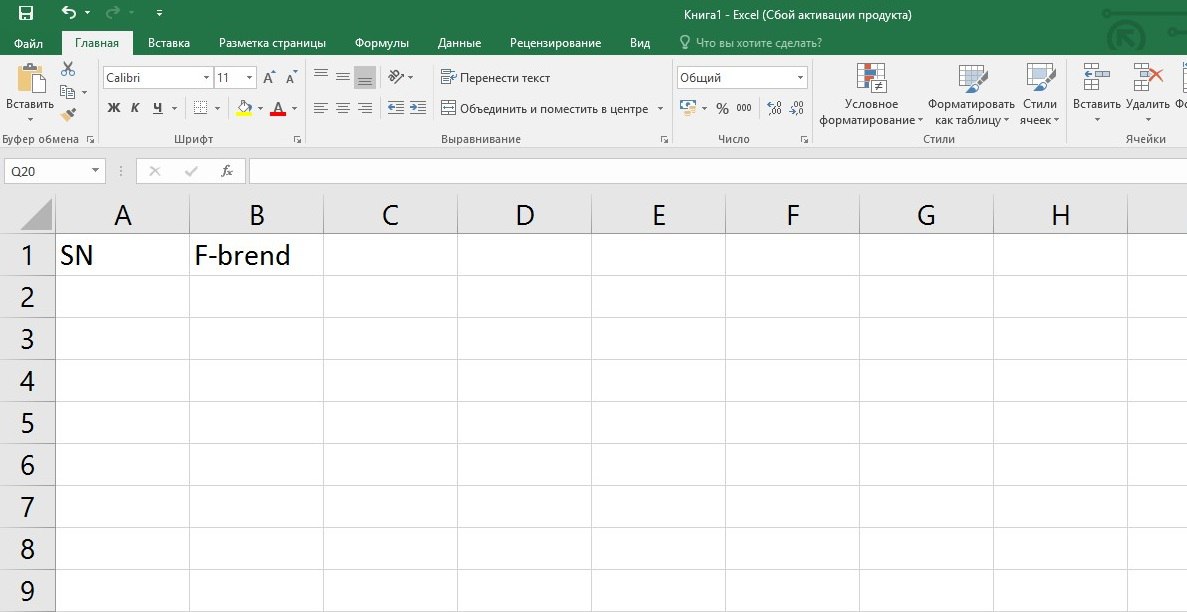Select cell B1 containing F-brend
The height and width of the screenshot is (612, 1187).
(x=257, y=255)
